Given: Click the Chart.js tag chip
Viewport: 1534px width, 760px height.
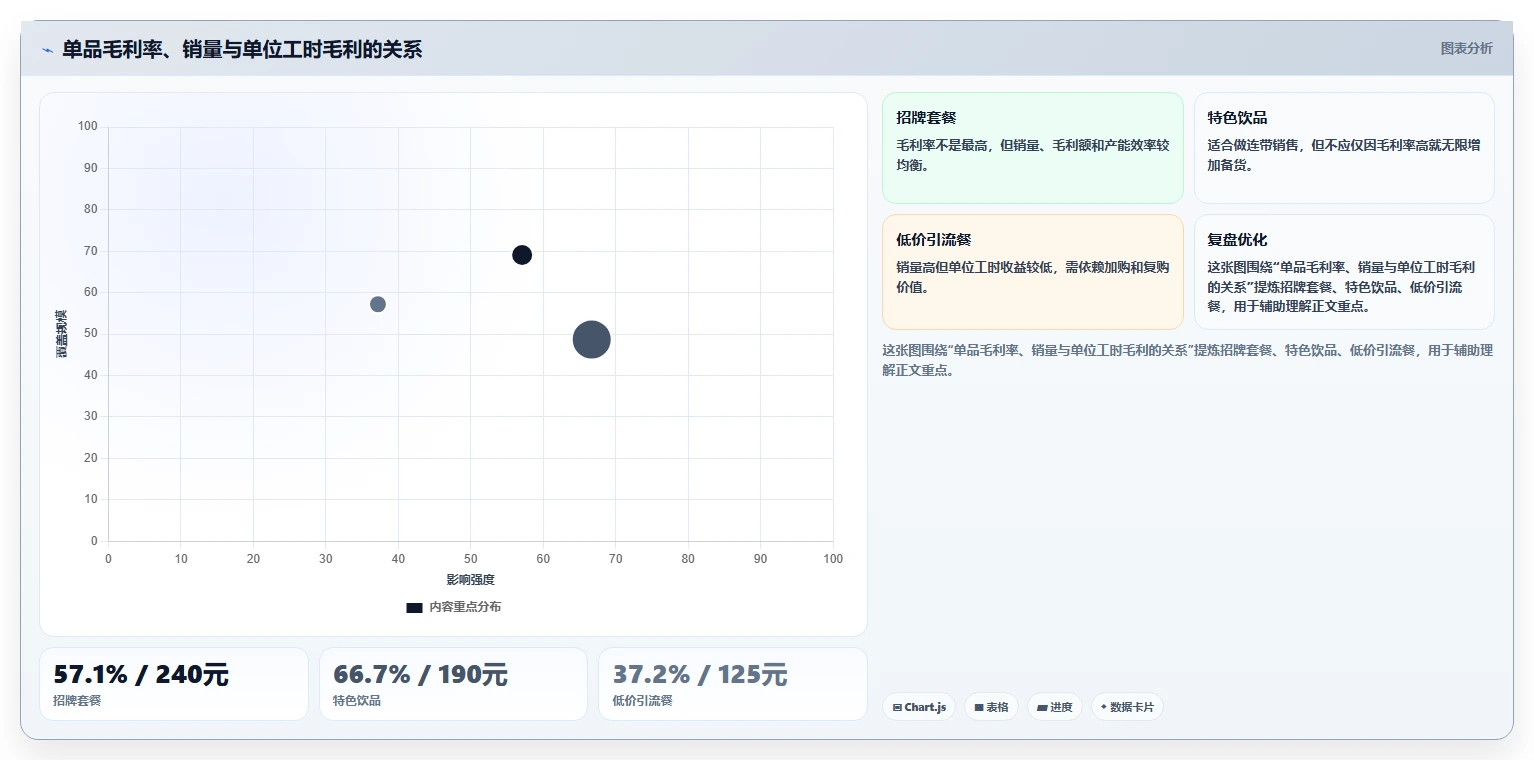Looking at the screenshot, I should coord(918,707).
